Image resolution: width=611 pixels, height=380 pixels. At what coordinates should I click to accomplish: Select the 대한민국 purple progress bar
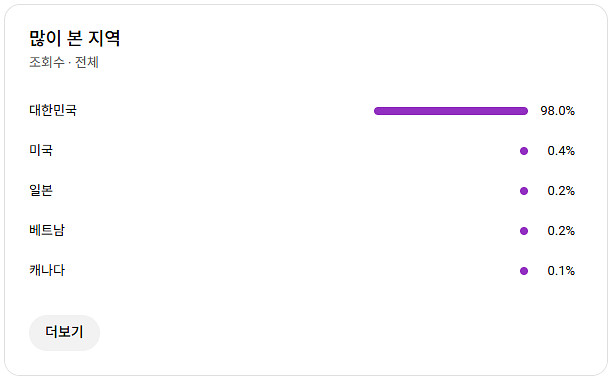(451, 111)
